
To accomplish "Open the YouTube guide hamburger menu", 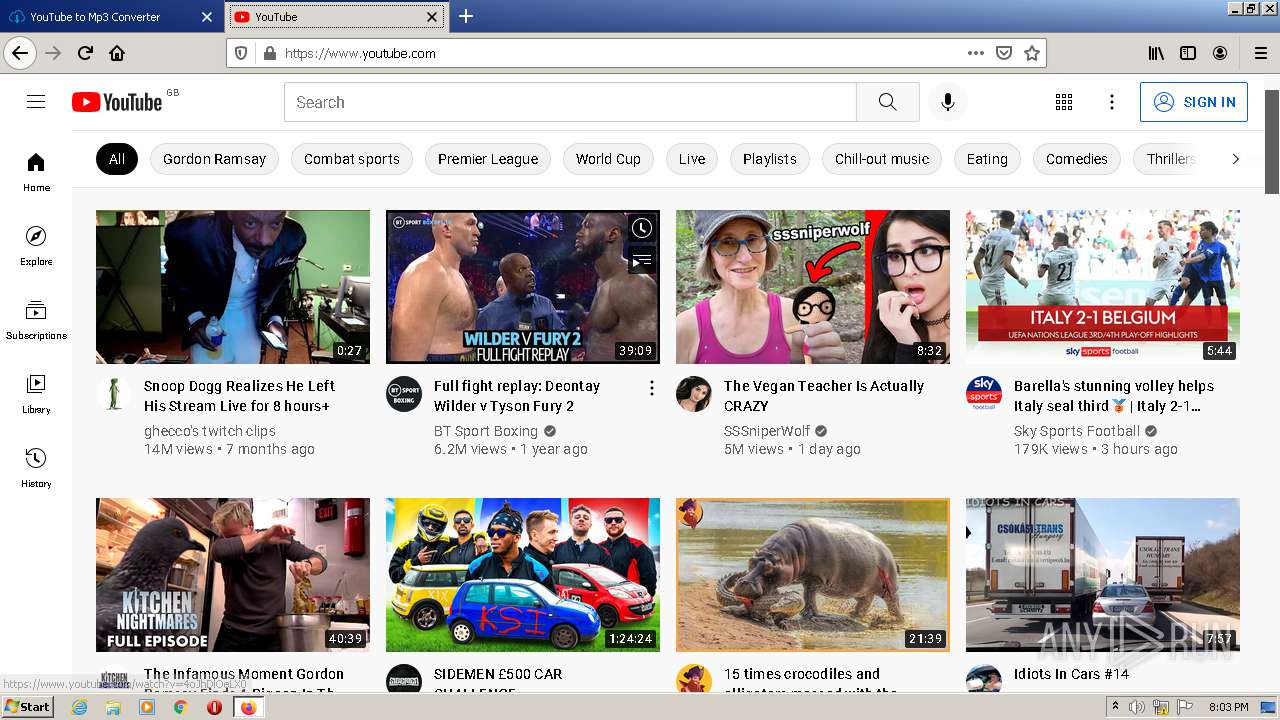I will [36, 102].
